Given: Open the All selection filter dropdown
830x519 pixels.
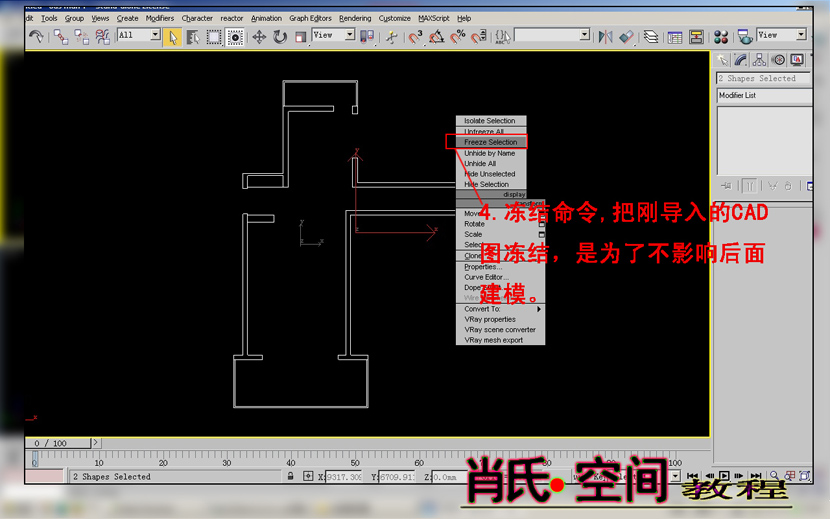Looking at the screenshot, I should [155, 34].
